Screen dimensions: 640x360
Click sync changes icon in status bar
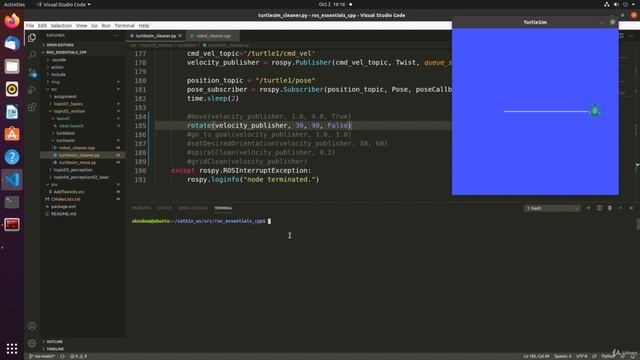(x=62, y=356)
